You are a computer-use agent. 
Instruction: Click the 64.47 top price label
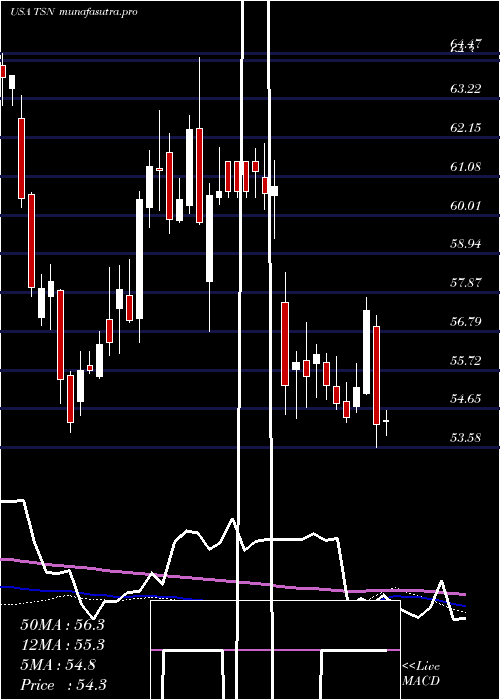coord(466,44)
